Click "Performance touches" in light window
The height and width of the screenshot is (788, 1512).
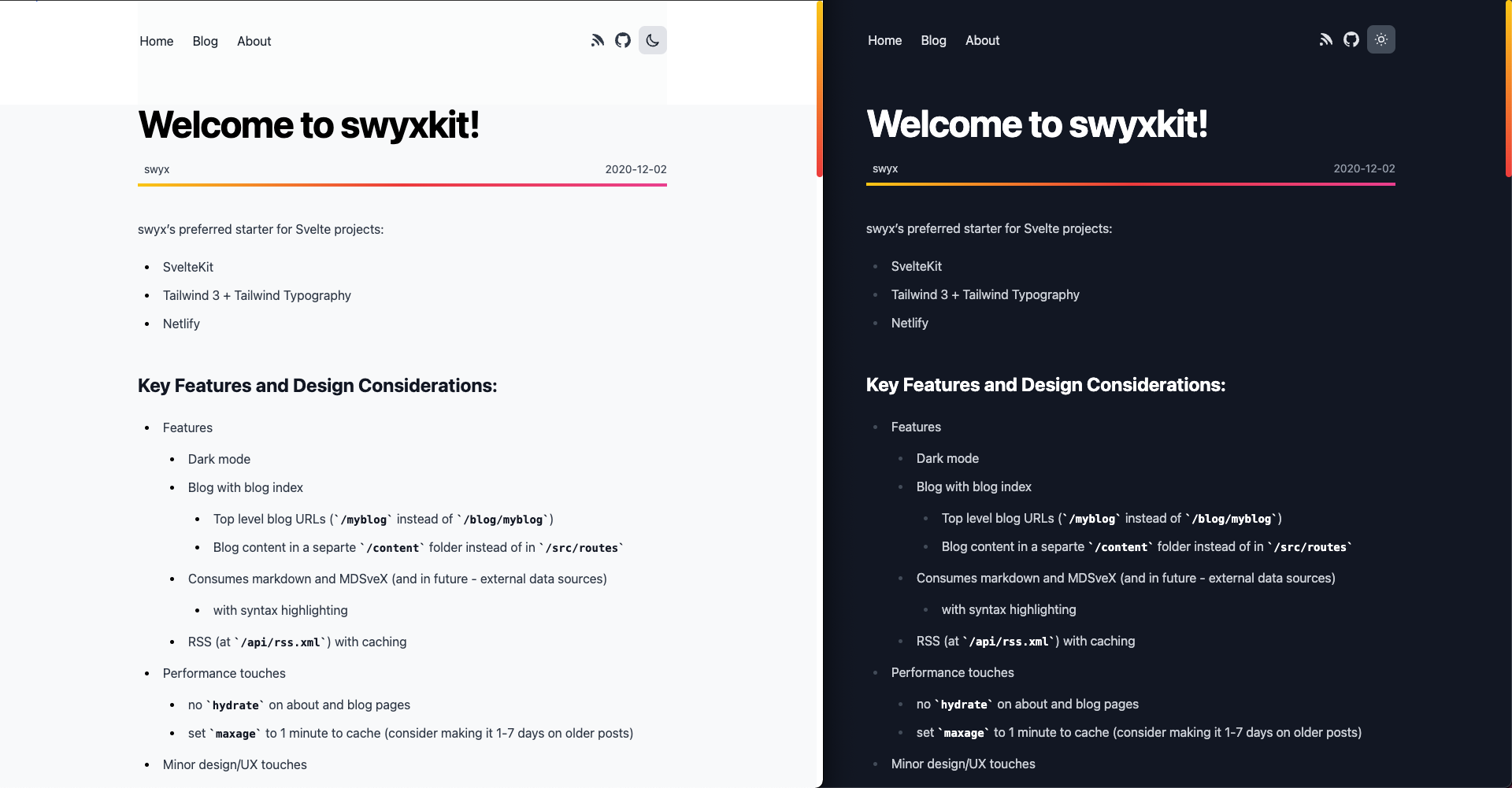[x=224, y=673]
